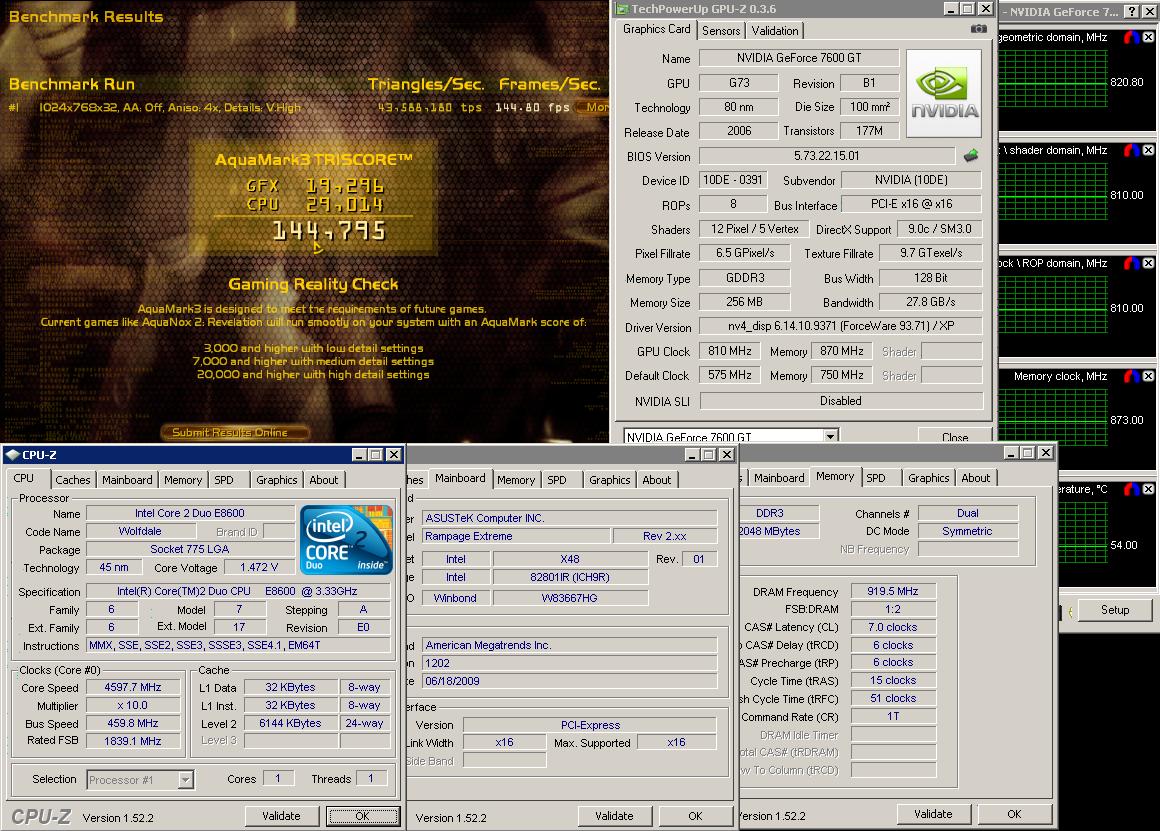Screen dimensions: 1160x831
Task: Open SPD tab in the left CPU-Z window
Action: [224, 480]
